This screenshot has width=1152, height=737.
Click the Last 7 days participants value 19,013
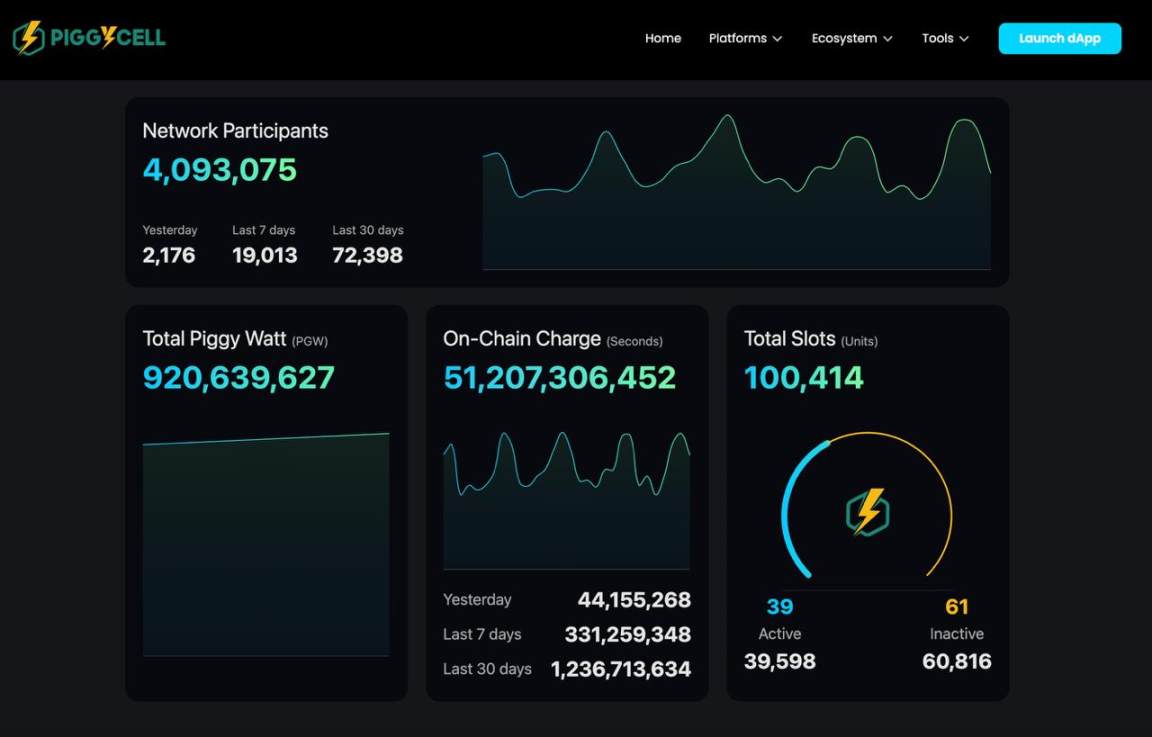(x=264, y=255)
